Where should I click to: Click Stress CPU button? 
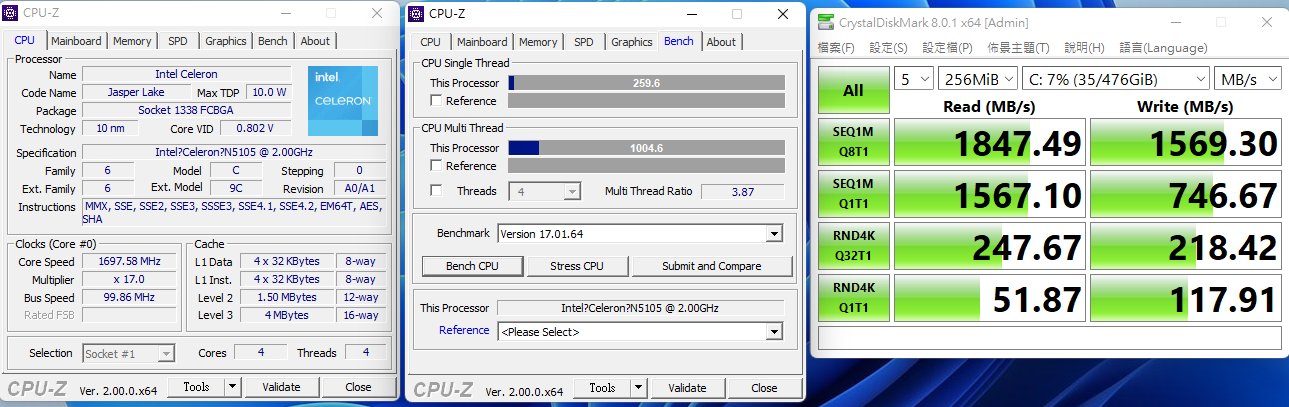[577, 266]
